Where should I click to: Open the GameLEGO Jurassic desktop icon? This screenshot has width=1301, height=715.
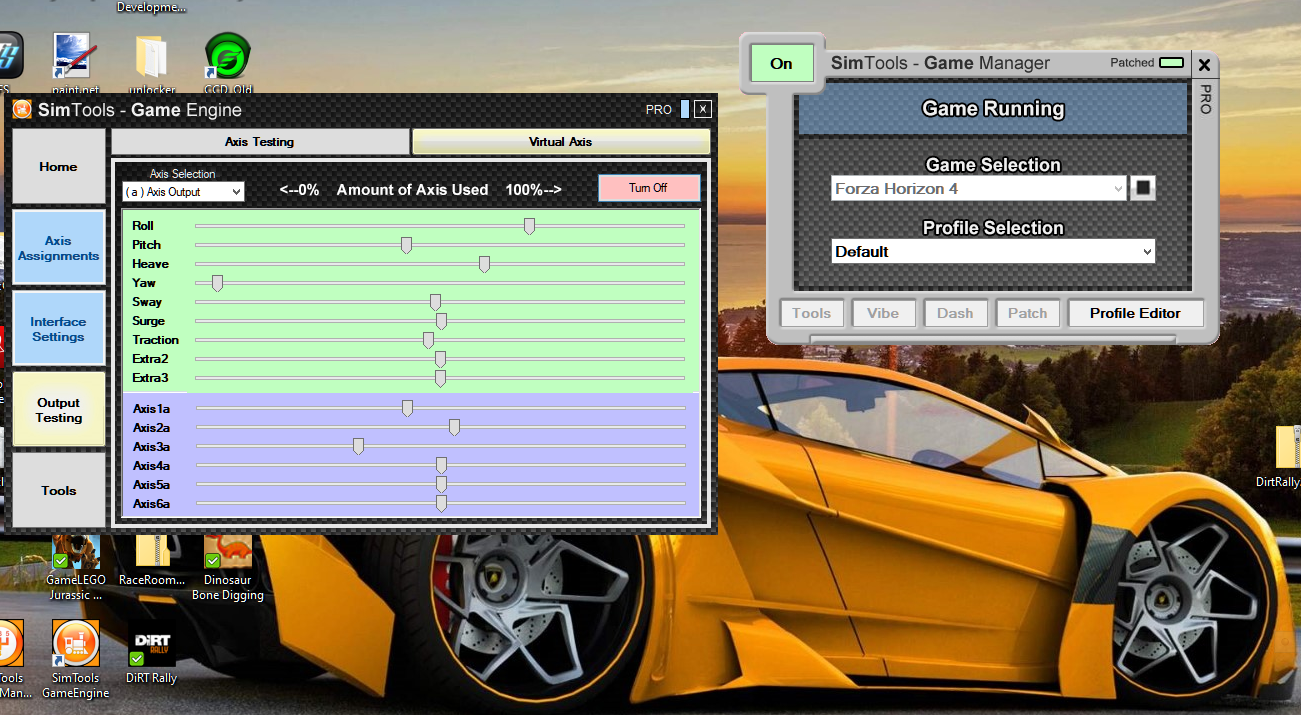tap(75, 566)
